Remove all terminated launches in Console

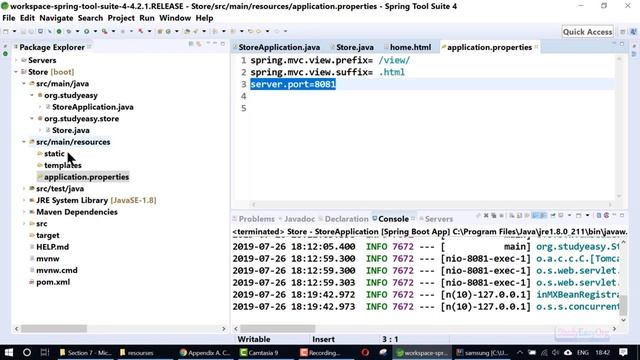(494, 216)
